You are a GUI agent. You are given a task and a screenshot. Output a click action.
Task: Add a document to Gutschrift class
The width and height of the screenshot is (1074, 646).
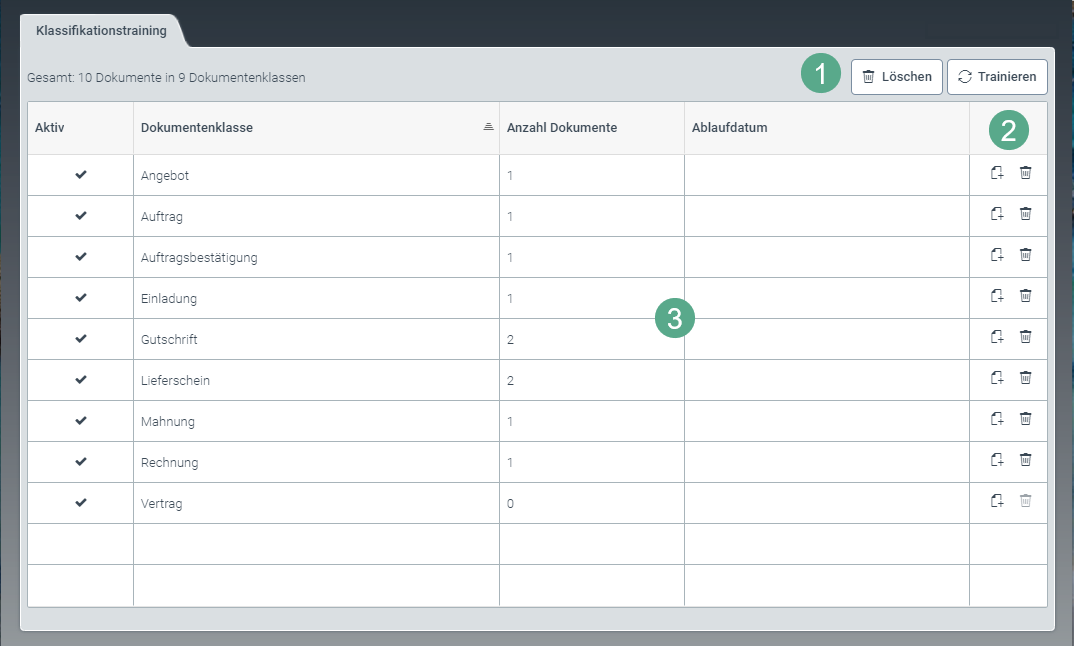click(x=996, y=337)
